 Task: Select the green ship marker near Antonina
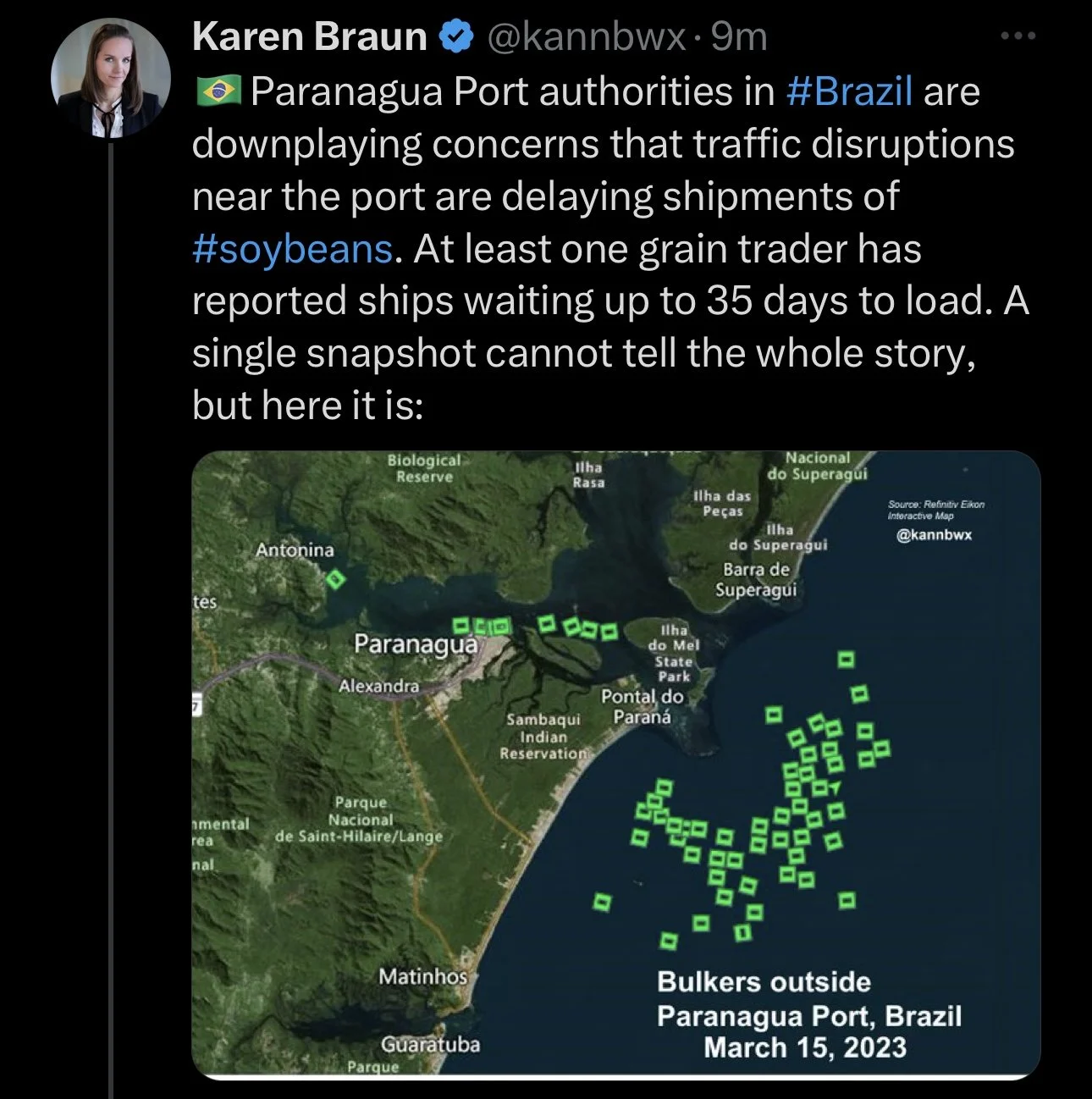[334, 579]
